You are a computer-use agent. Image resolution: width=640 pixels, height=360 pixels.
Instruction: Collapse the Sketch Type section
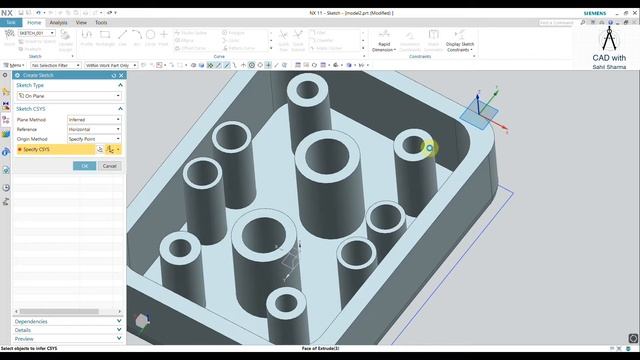point(120,85)
